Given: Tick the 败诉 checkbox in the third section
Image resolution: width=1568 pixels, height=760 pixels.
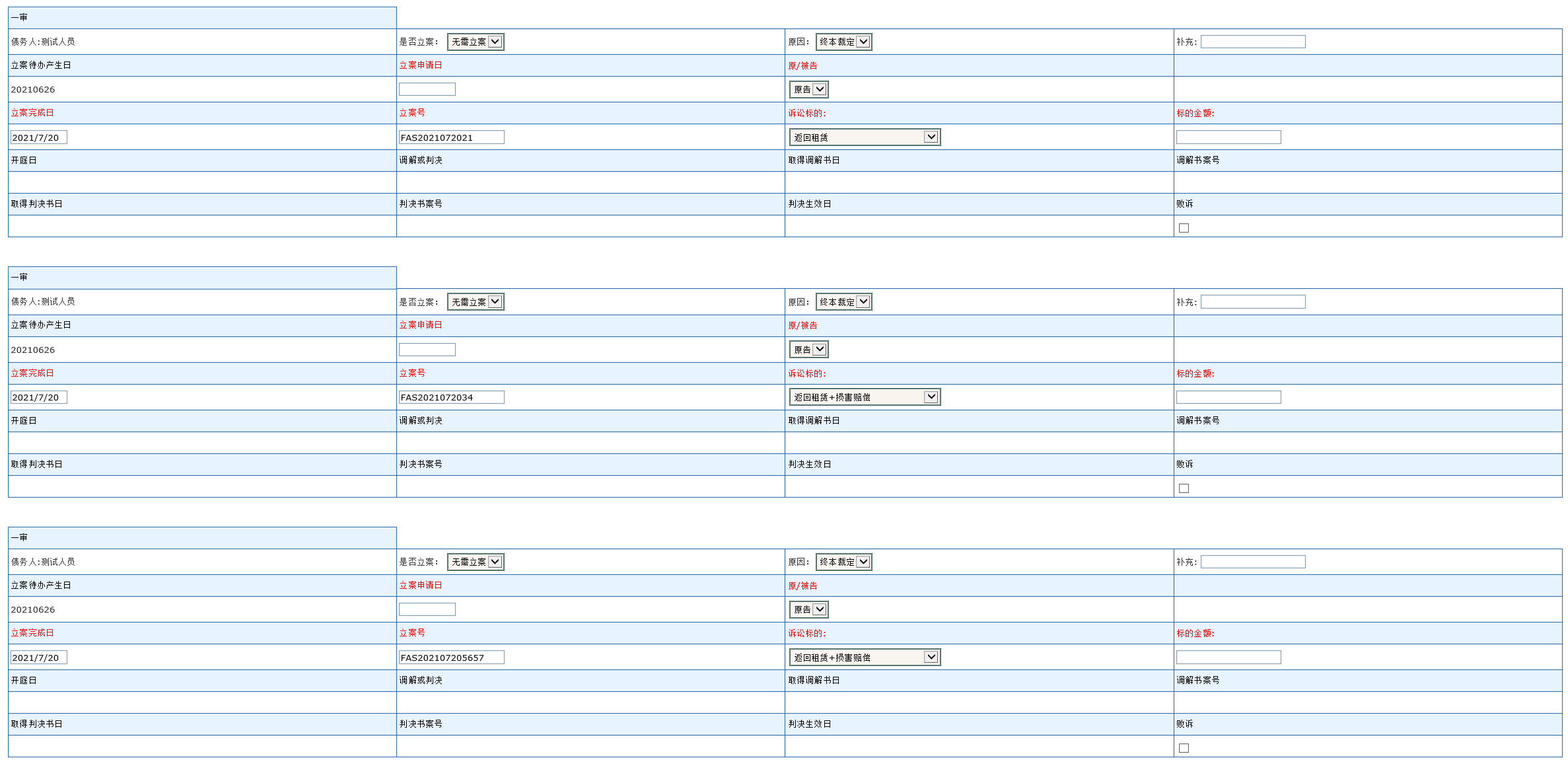Looking at the screenshot, I should pyautogui.click(x=1184, y=748).
